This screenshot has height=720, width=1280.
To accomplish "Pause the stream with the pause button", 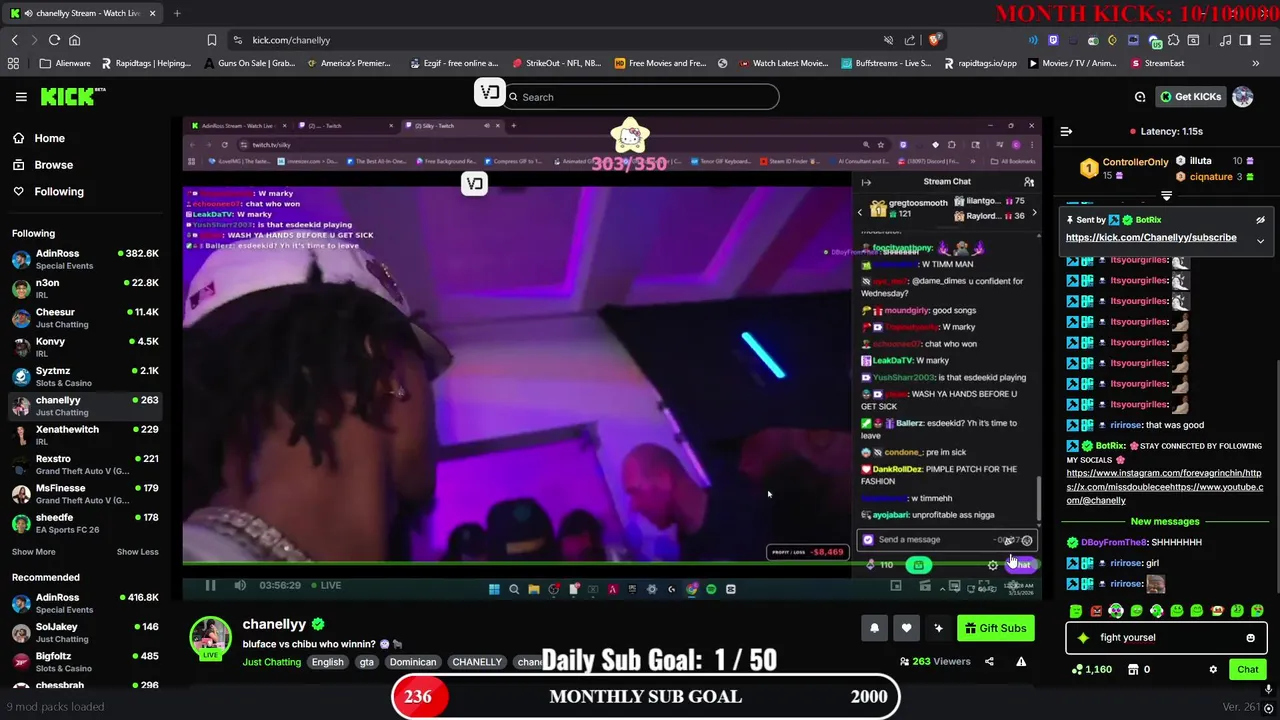I will tap(211, 585).
